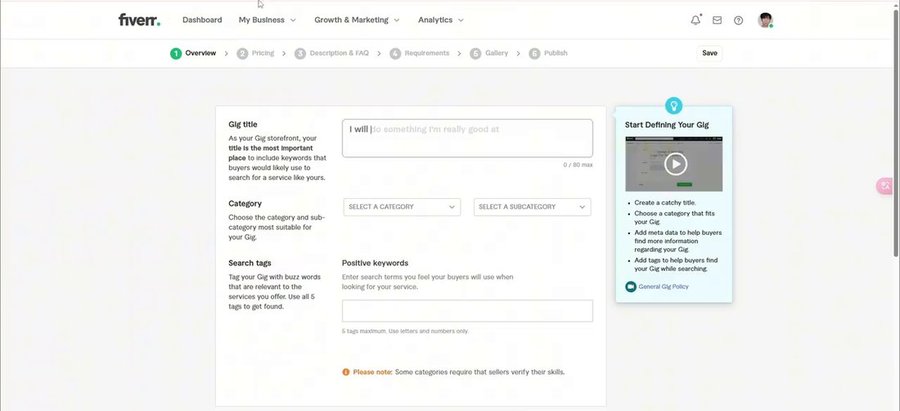The image size is (900, 411).
Task: Click step 1 Overview circle
Action: (x=176, y=53)
